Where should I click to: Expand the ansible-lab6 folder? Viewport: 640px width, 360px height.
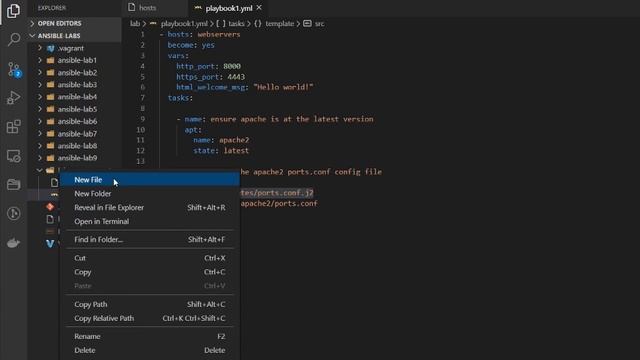click(74, 121)
